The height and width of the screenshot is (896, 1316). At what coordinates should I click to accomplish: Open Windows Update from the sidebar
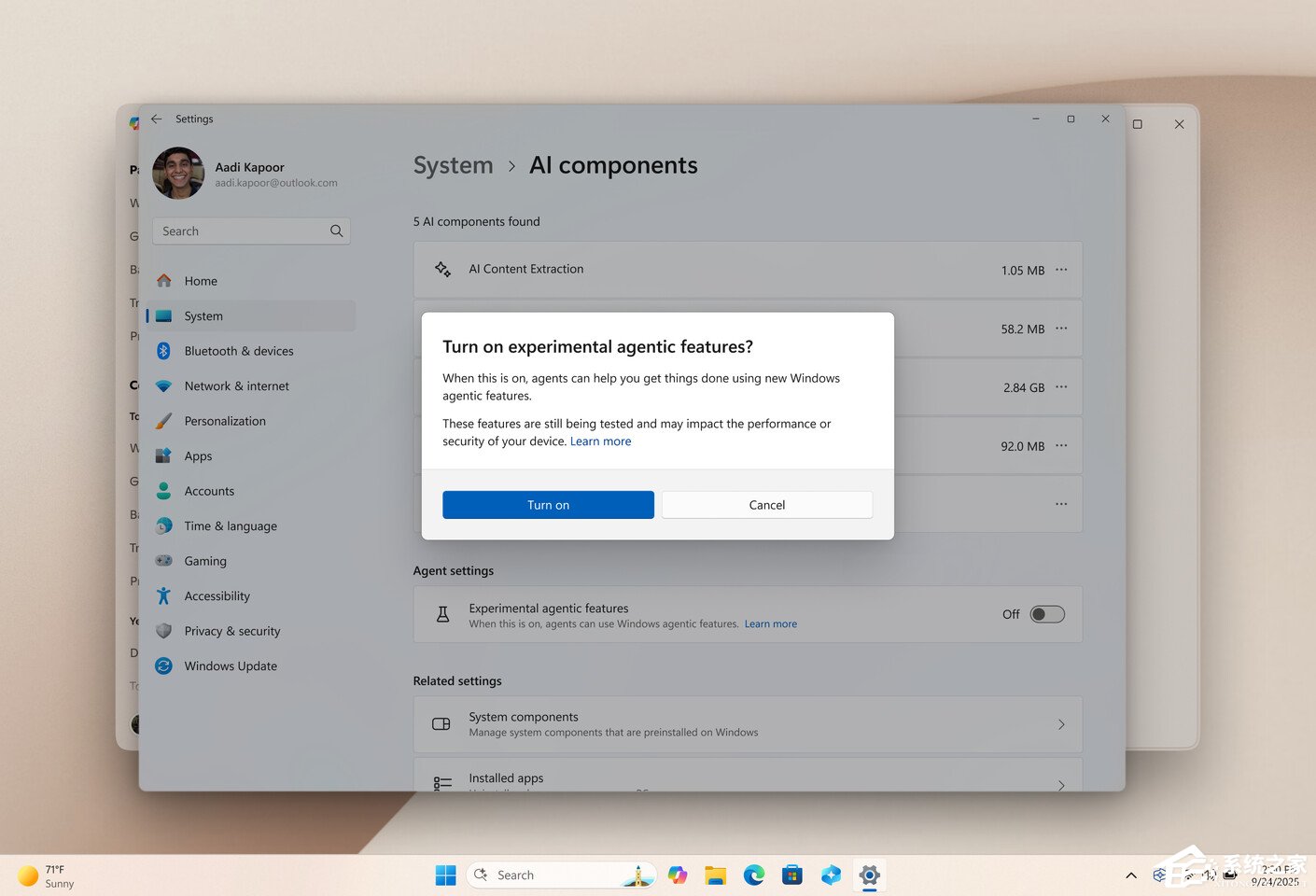click(231, 665)
